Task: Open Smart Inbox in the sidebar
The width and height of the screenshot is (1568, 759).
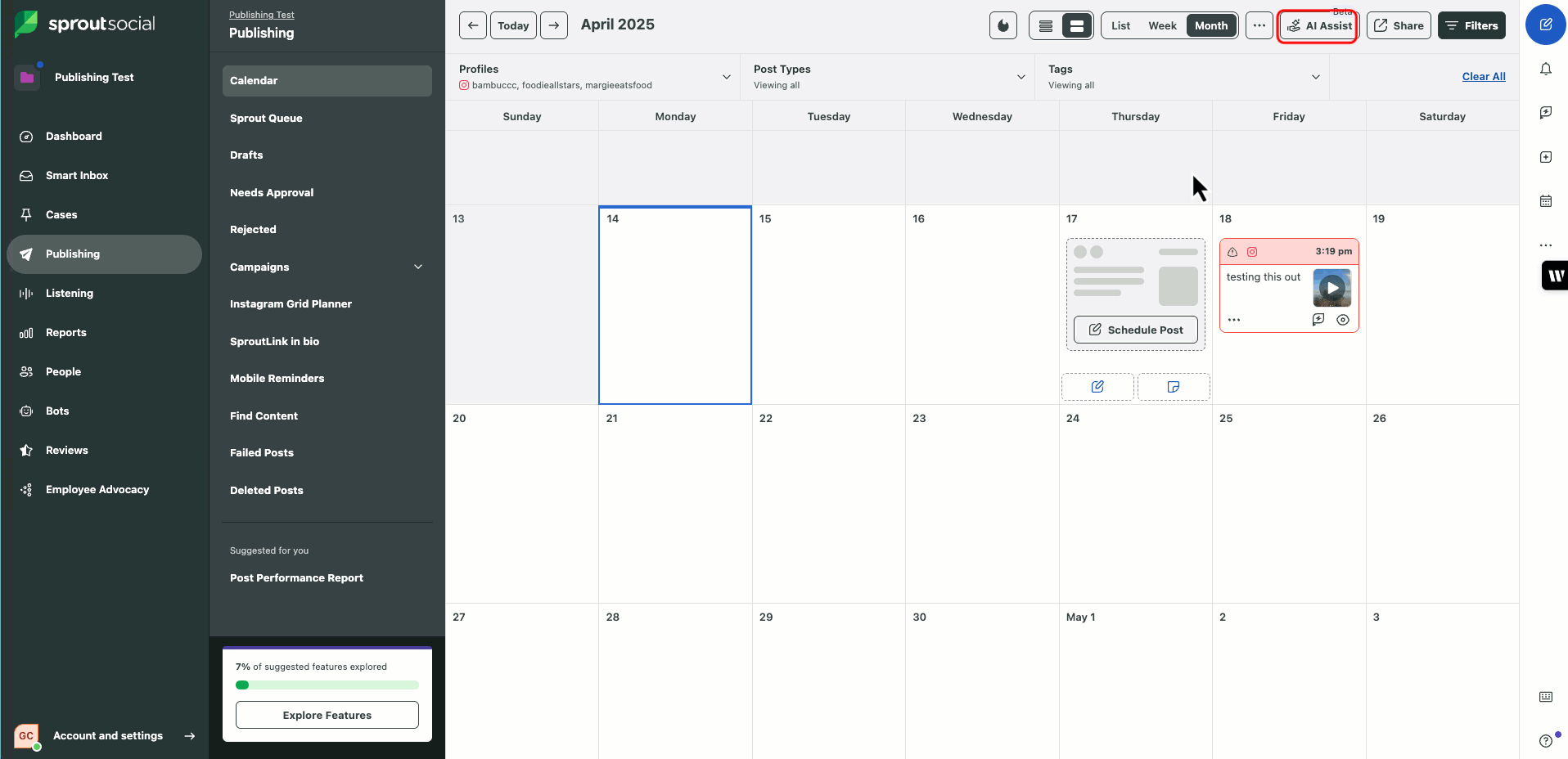Action: (x=104, y=176)
